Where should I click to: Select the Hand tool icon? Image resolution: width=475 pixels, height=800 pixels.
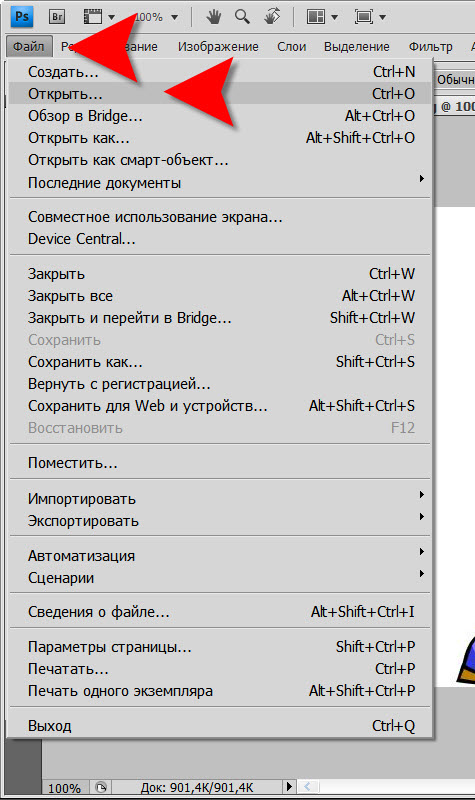pyautogui.click(x=214, y=17)
